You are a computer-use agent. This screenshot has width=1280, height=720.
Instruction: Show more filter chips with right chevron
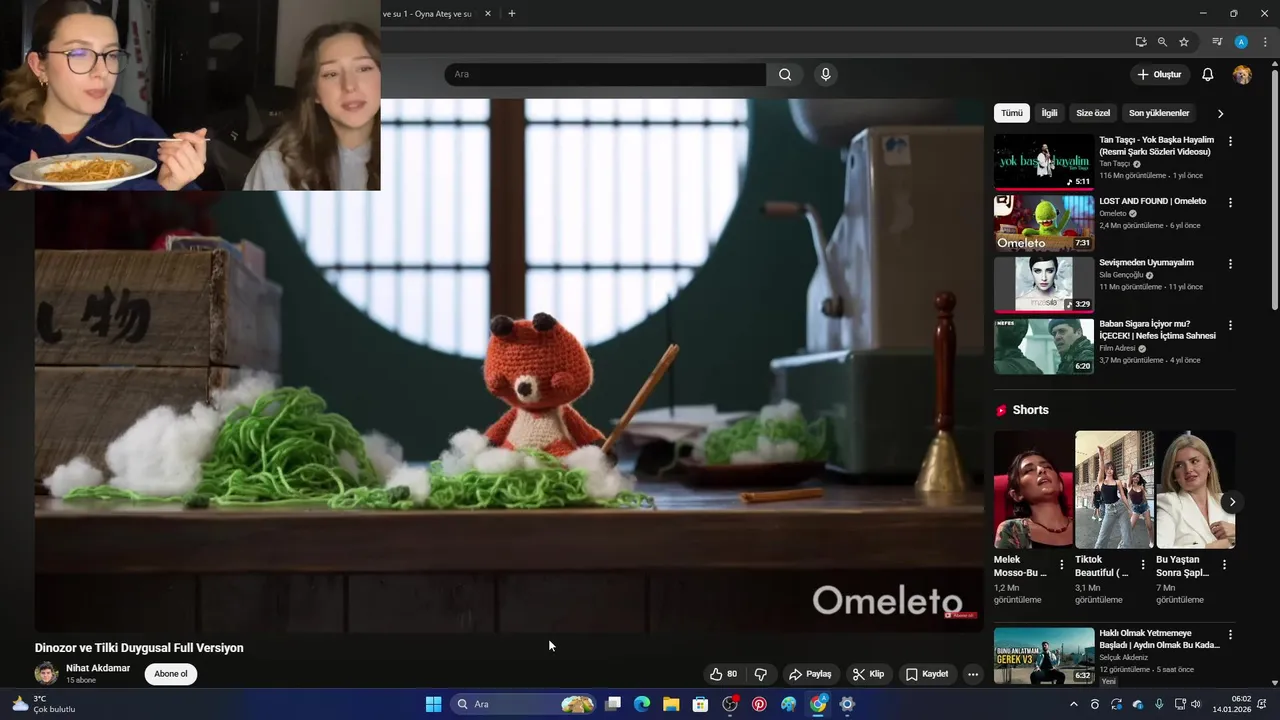click(1220, 114)
